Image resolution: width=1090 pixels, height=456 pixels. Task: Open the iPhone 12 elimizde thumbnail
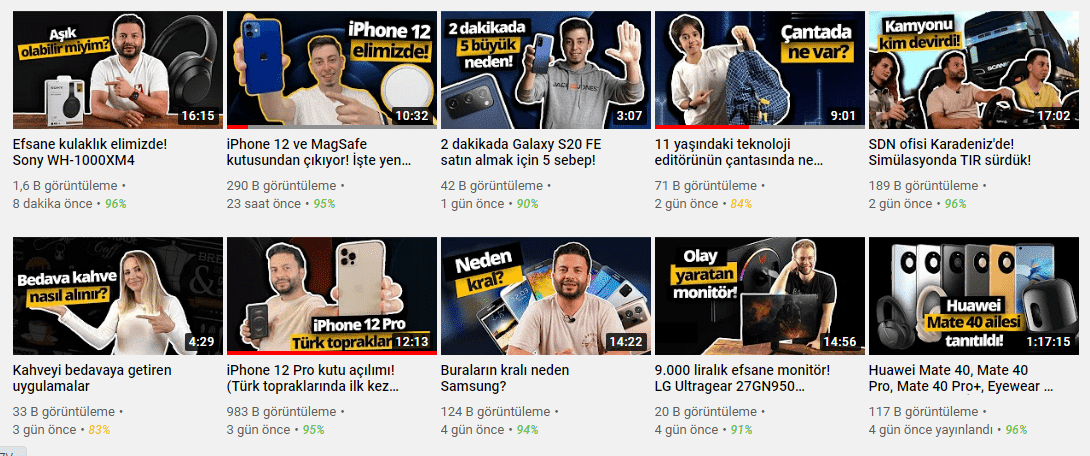[332, 70]
